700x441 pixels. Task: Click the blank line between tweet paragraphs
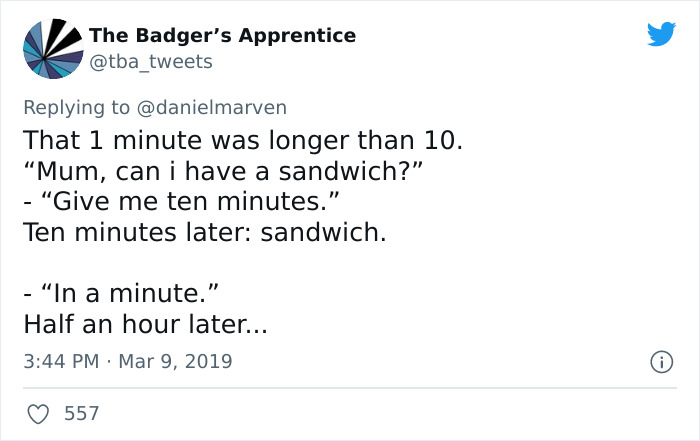[200, 264]
